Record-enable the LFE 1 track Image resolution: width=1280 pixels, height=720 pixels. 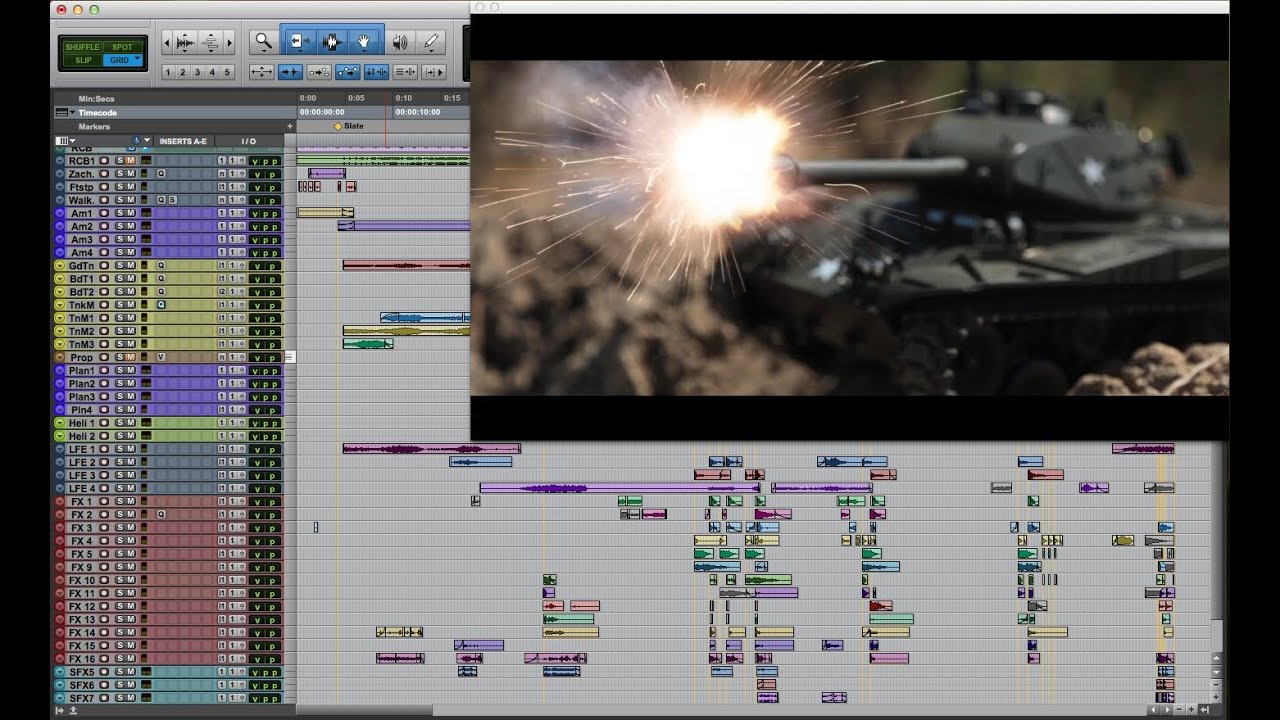coord(104,449)
